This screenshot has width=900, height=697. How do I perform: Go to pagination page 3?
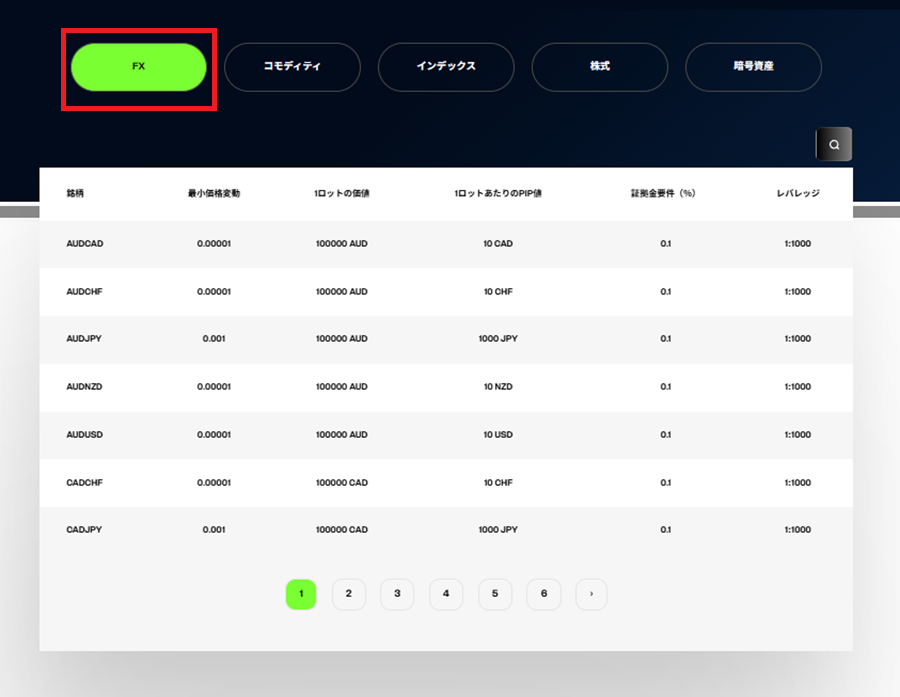[397, 594]
